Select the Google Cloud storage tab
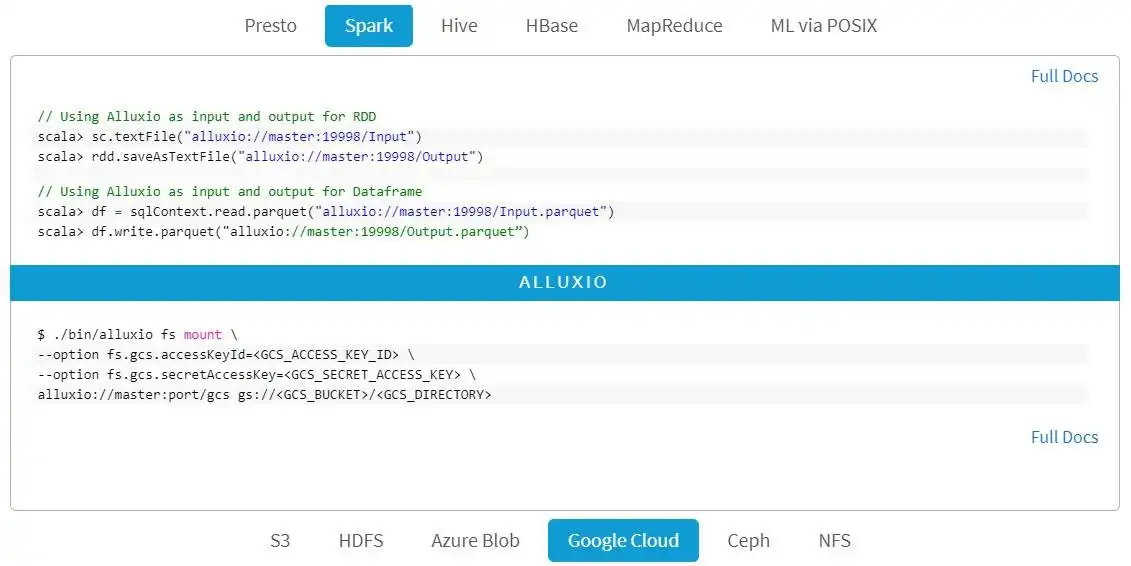1131x566 pixels. [623, 540]
